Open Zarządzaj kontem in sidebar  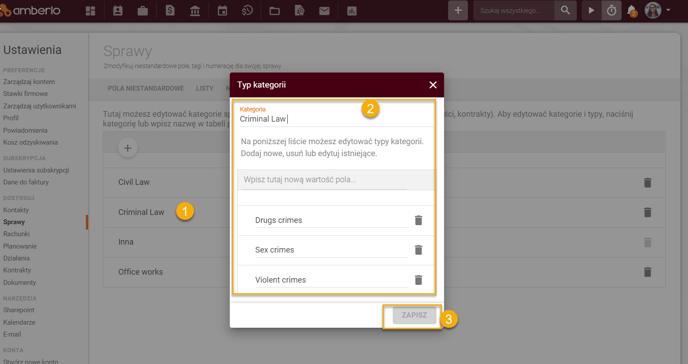point(29,82)
